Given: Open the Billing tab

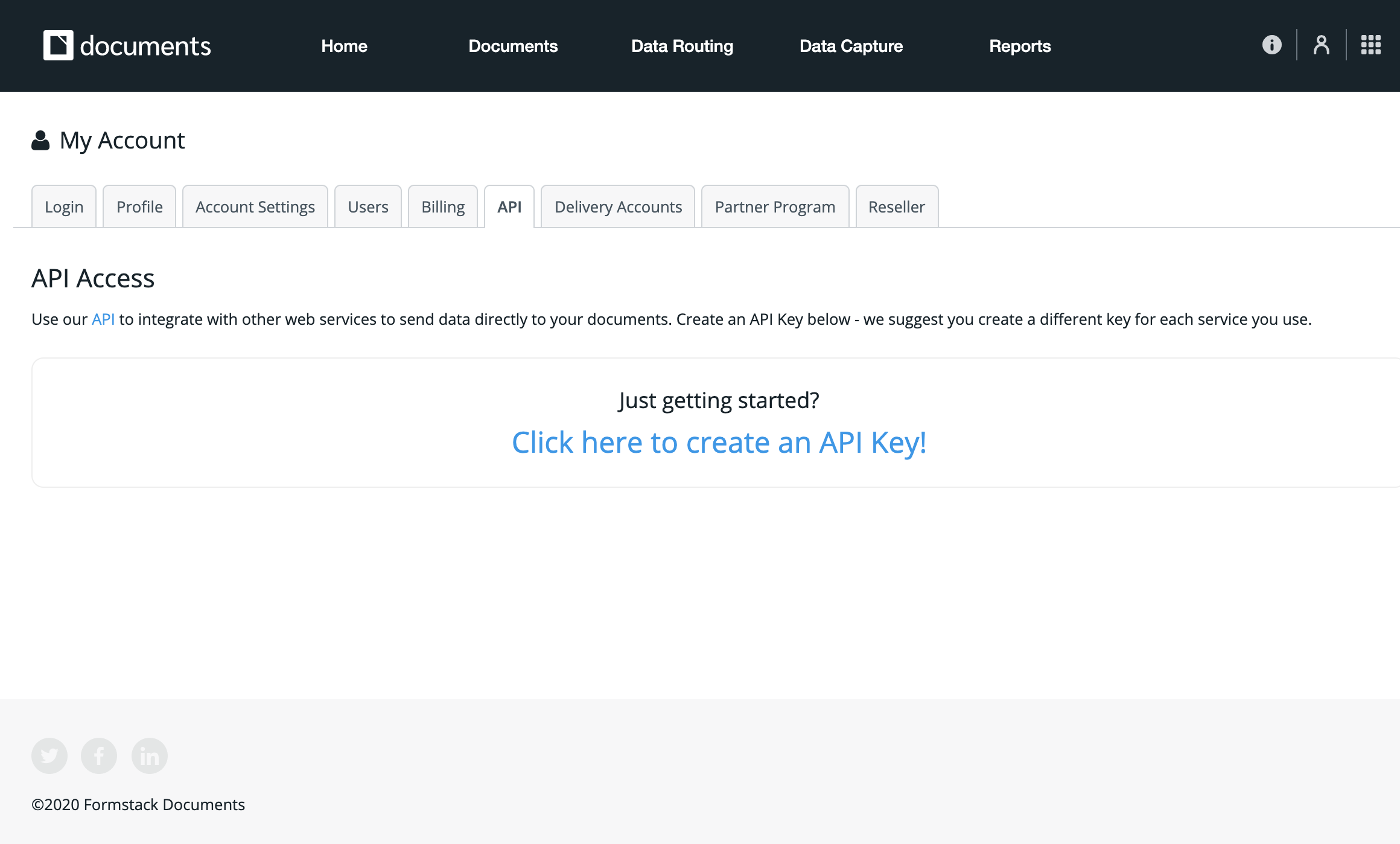Looking at the screenshot, I should (x=443, y=206).
